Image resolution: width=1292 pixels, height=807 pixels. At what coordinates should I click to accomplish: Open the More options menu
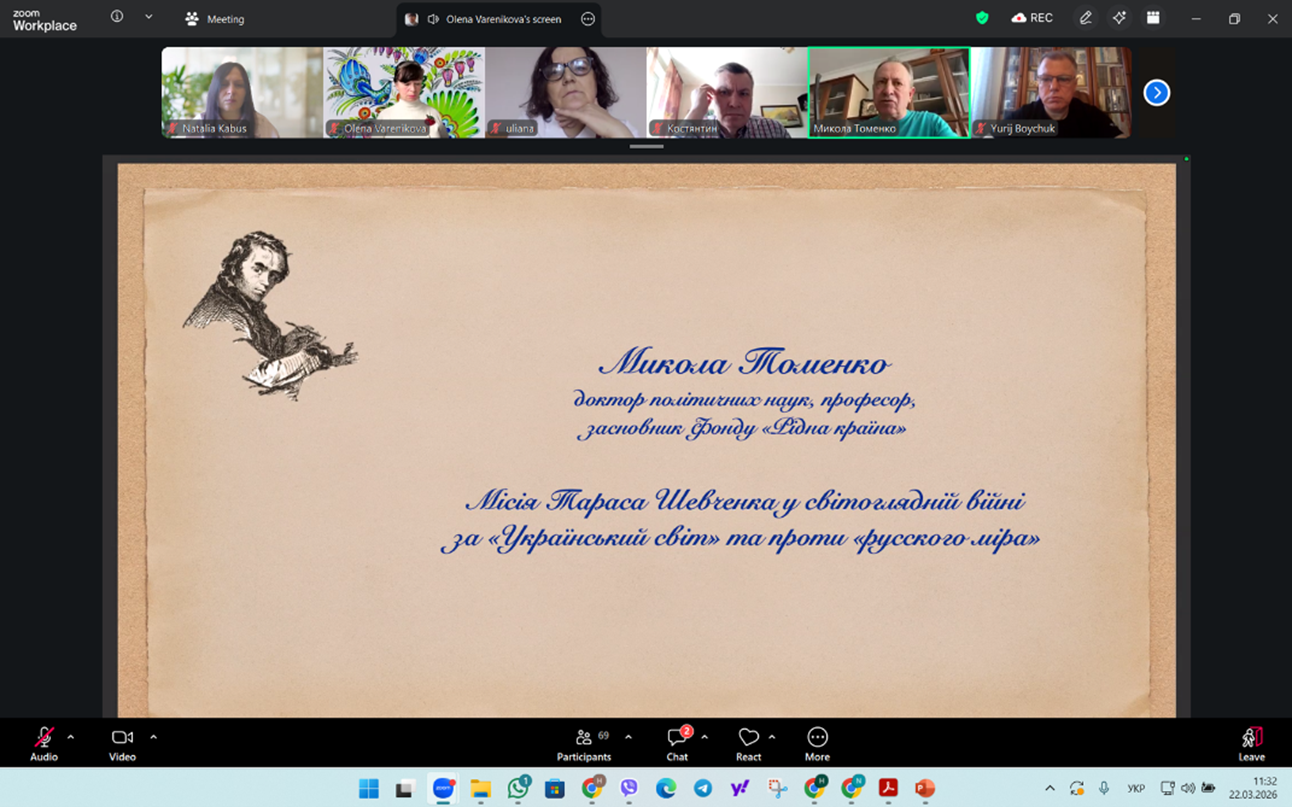coord(817,742)
